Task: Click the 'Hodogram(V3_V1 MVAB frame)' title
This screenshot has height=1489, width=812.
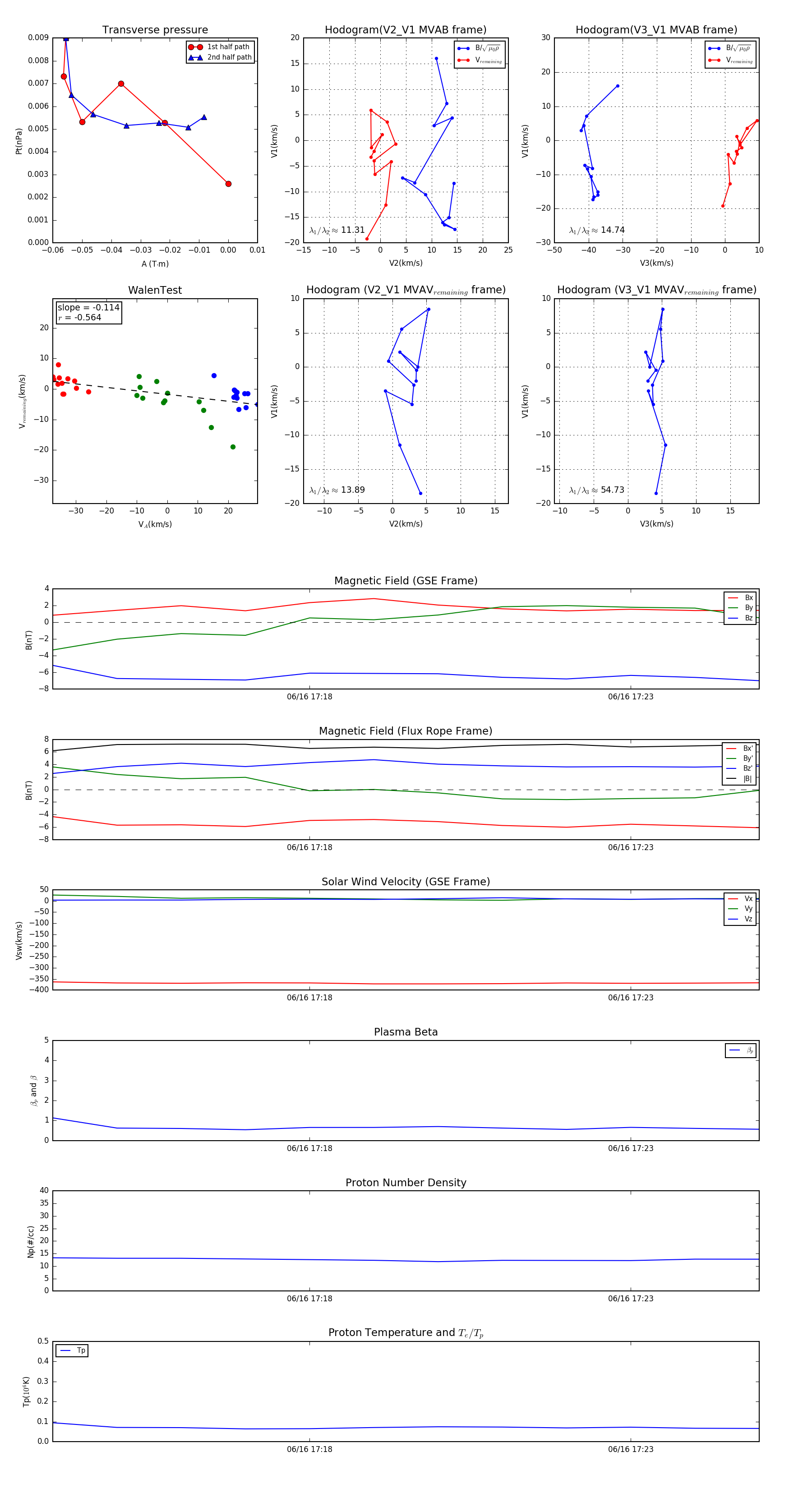Action: [x=656, y=29]
